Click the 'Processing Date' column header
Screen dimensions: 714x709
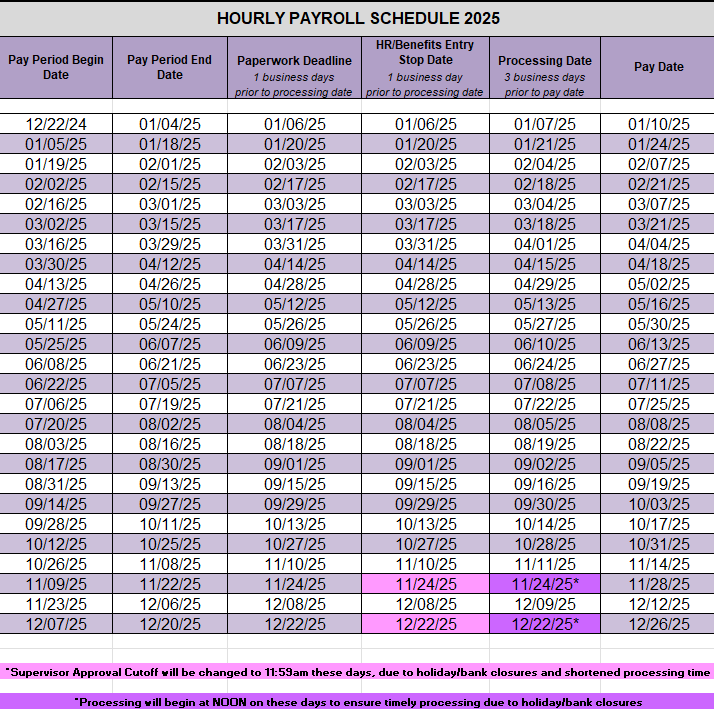pyautogui.click(x=545, y=67)
